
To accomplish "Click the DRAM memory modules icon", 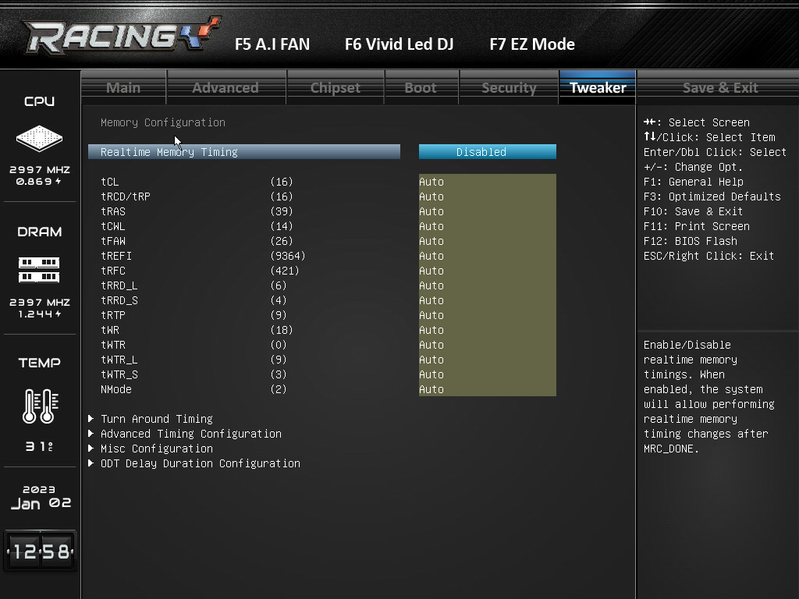I will pos(39,269).
